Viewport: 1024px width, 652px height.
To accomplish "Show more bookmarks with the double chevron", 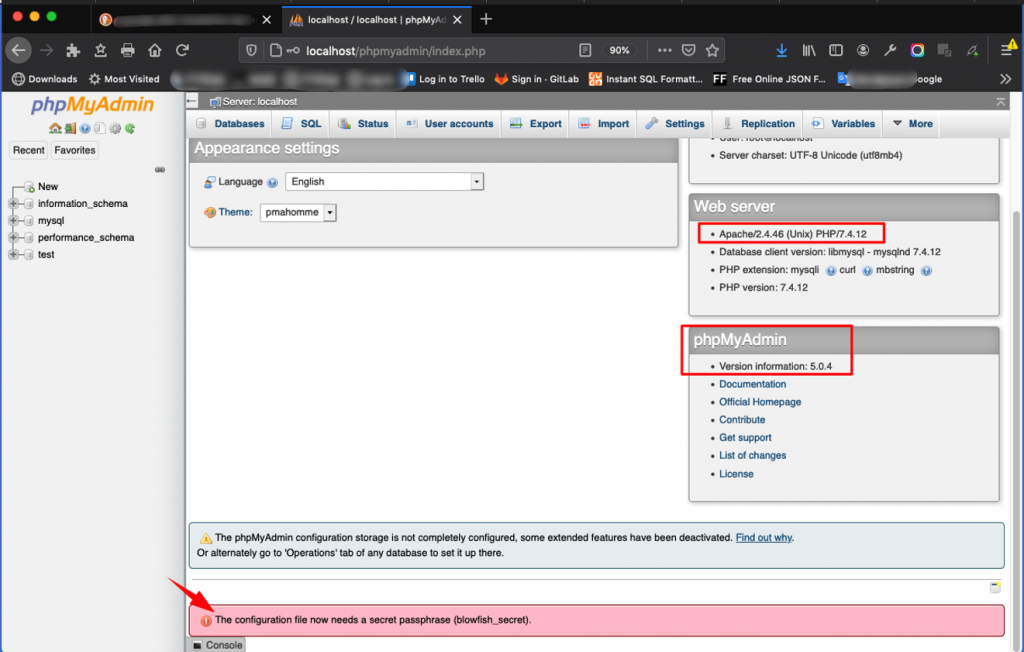I will point(1006,79).
